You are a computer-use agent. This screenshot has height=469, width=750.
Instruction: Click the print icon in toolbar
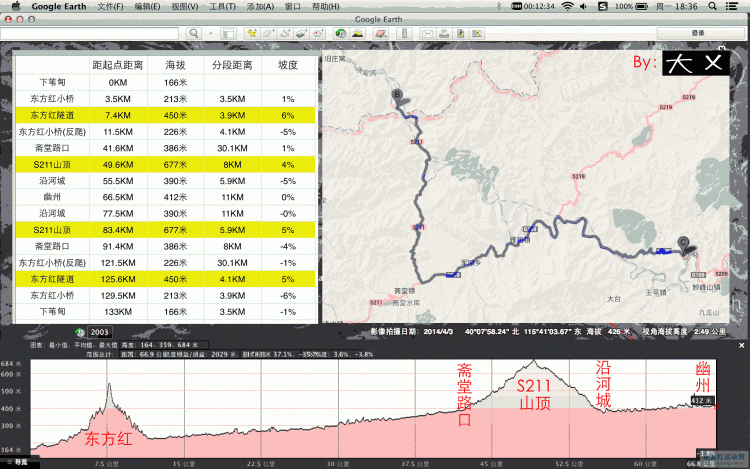443,33
